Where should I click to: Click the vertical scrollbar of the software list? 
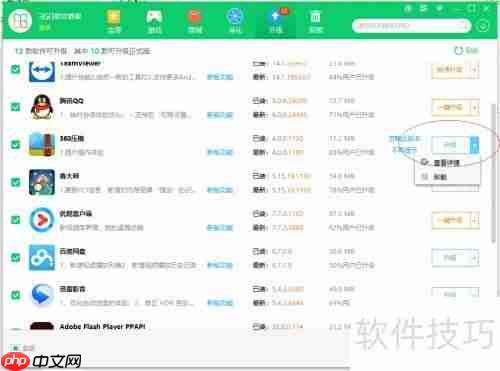pyautogui.click(x=494, y=173)
